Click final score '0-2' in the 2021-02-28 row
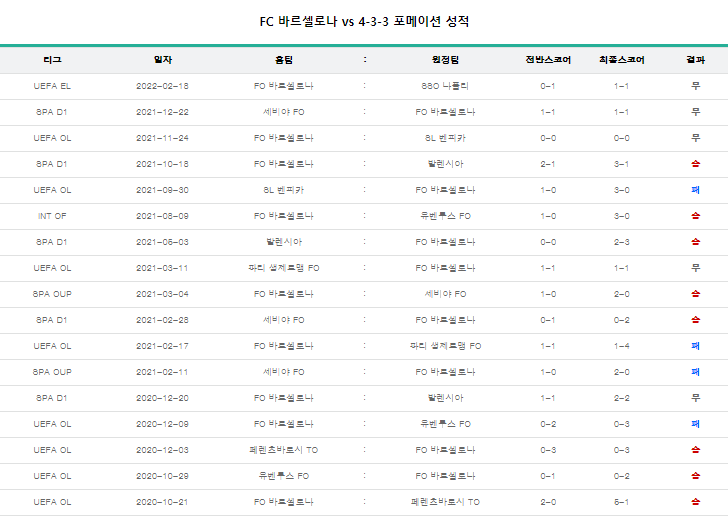 point(621,320)
